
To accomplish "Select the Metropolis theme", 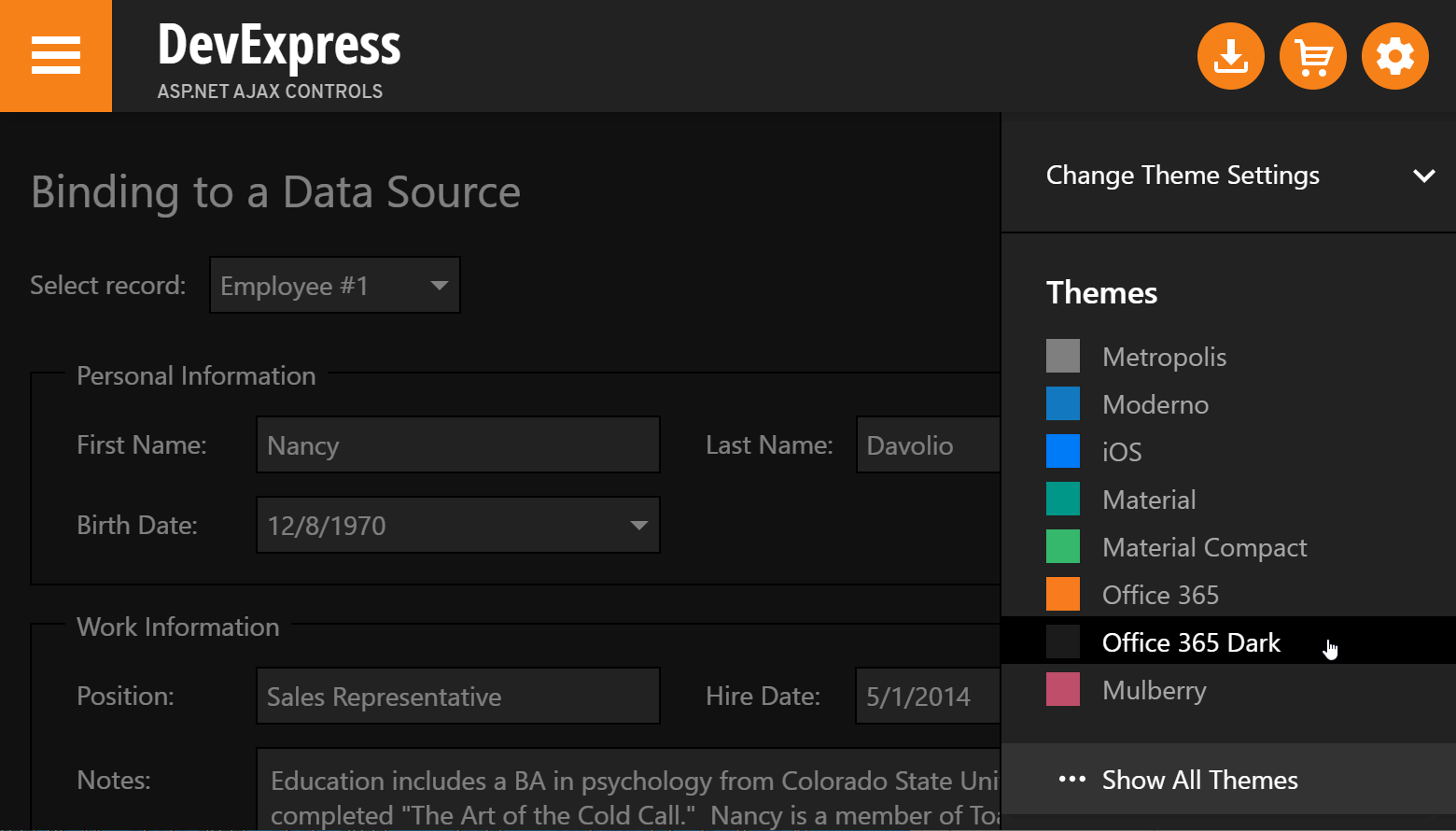I will pos(1228,357).
